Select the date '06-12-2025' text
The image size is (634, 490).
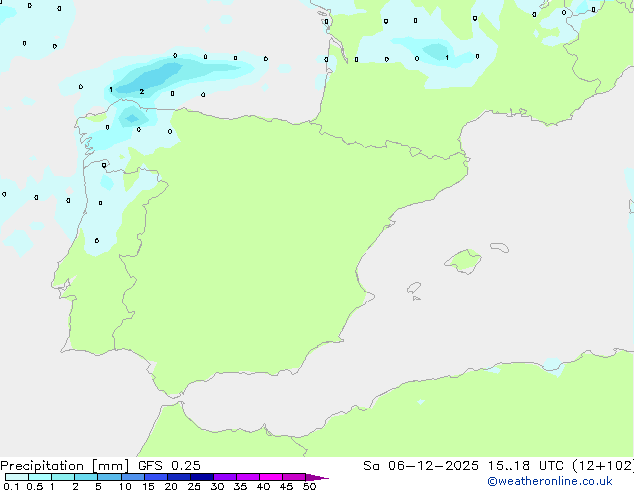click(433, 466)
